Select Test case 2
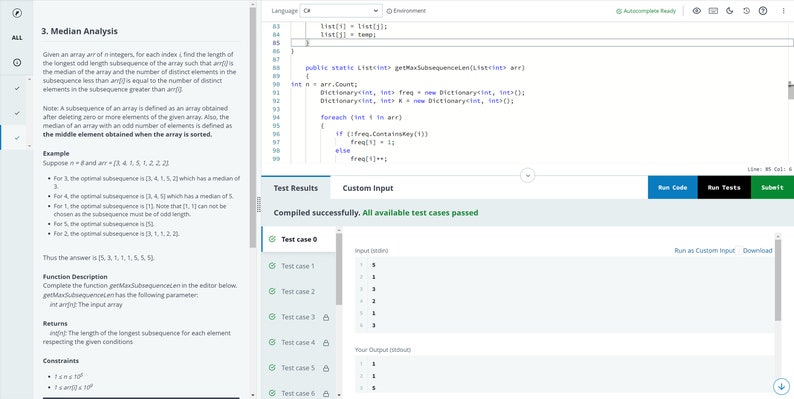794x399 pixels. [x=299, y=291]
